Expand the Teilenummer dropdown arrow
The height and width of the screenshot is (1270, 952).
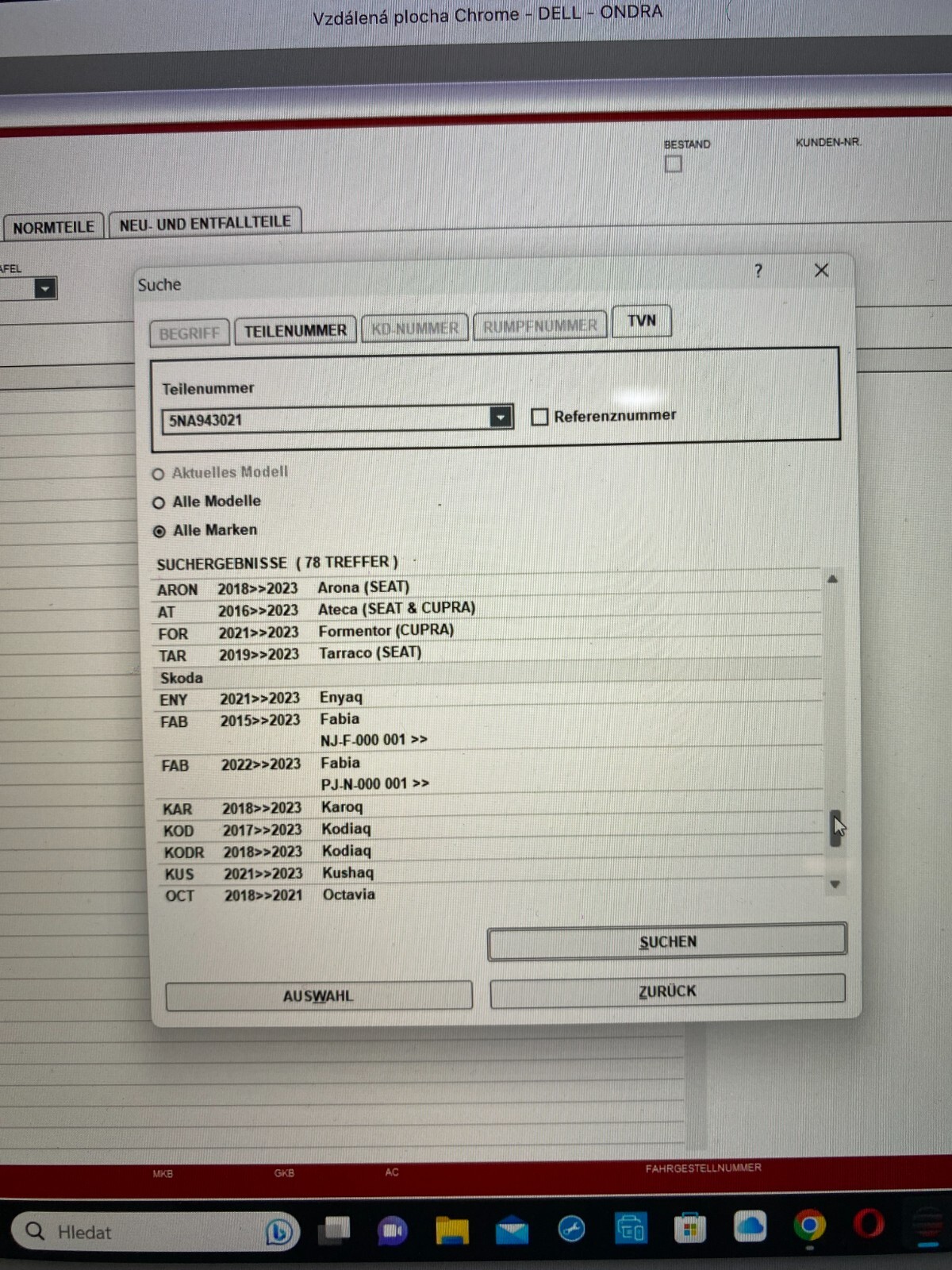(501, 417)
